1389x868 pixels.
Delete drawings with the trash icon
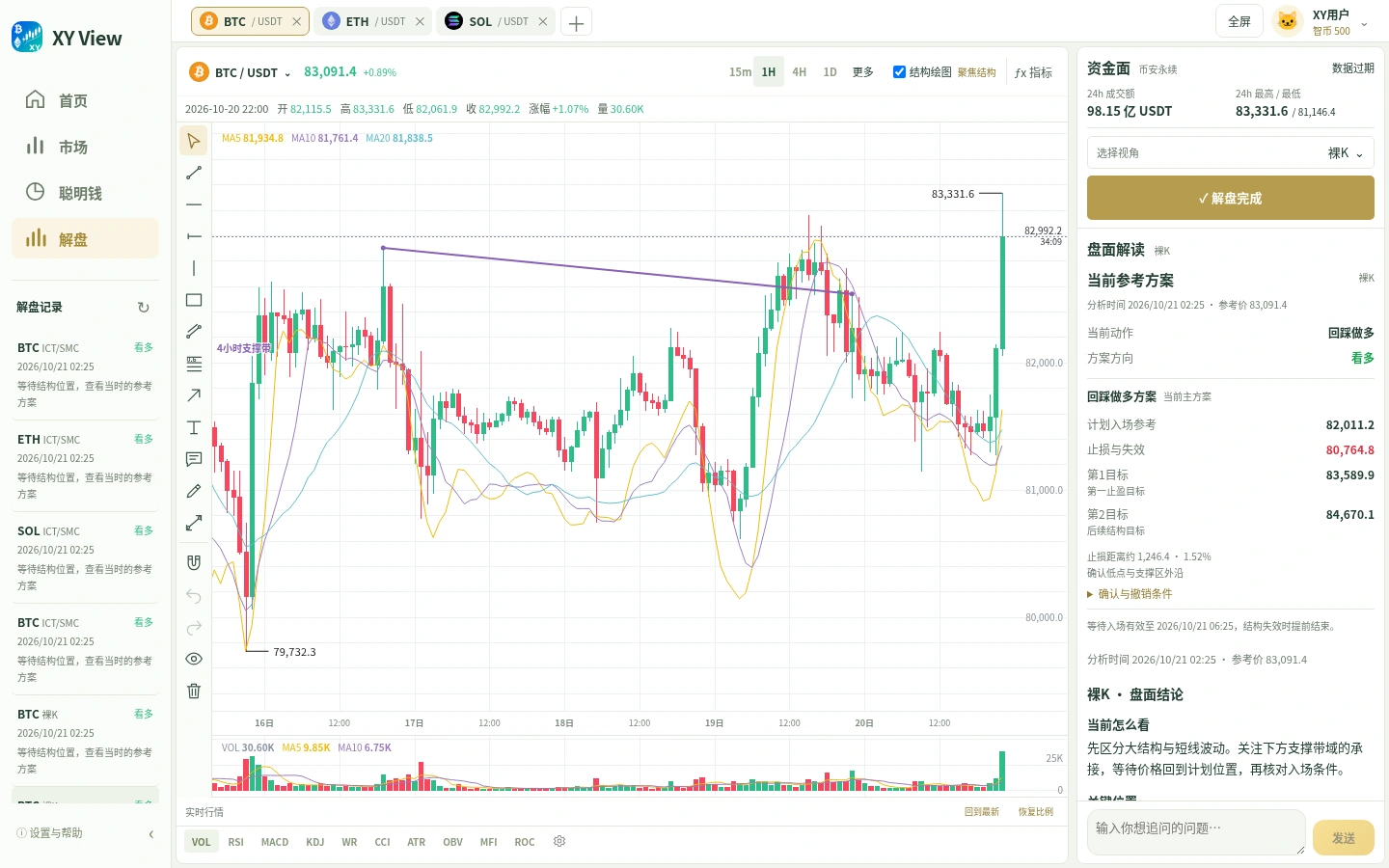point(194,691)
